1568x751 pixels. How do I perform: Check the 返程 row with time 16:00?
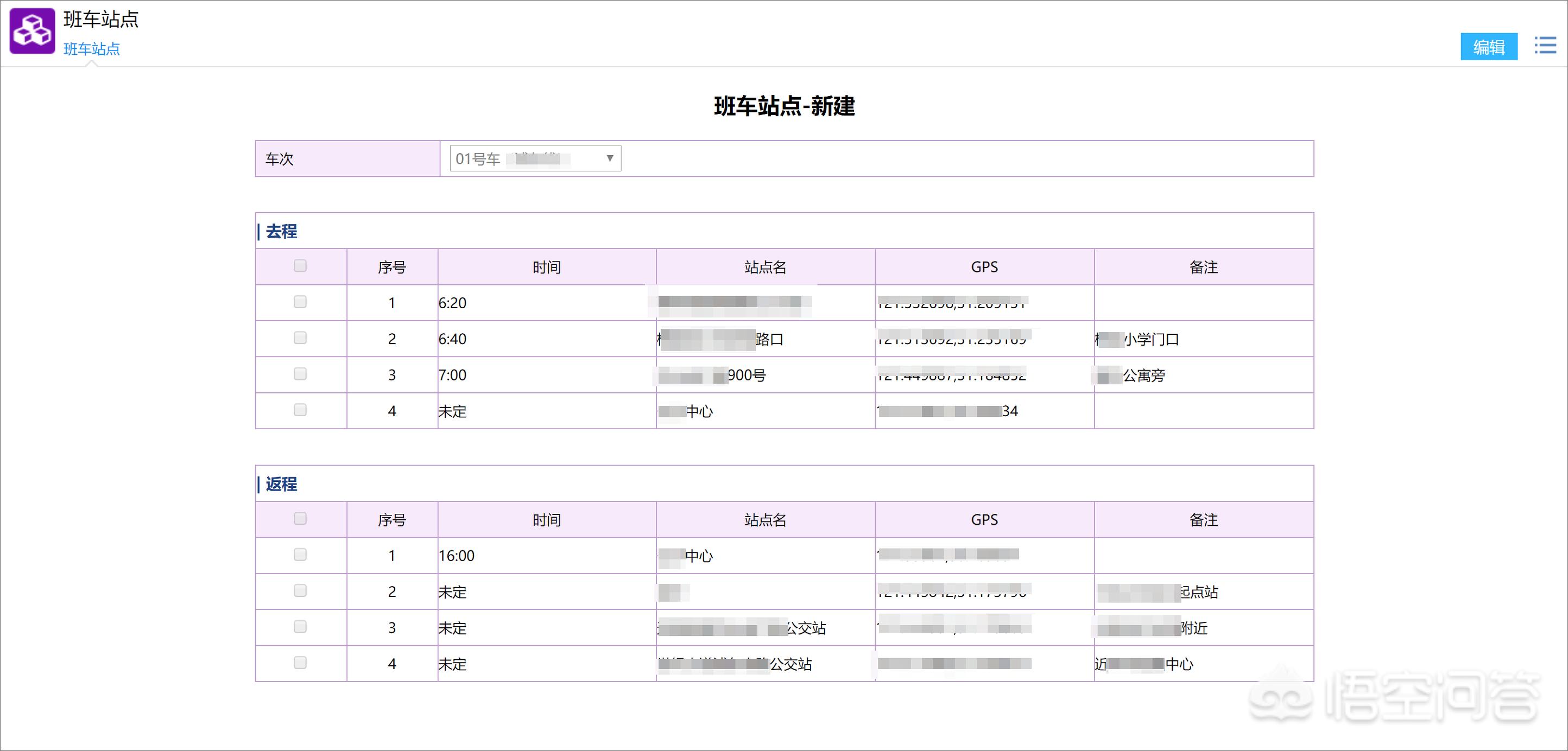(x=300, y=555)
